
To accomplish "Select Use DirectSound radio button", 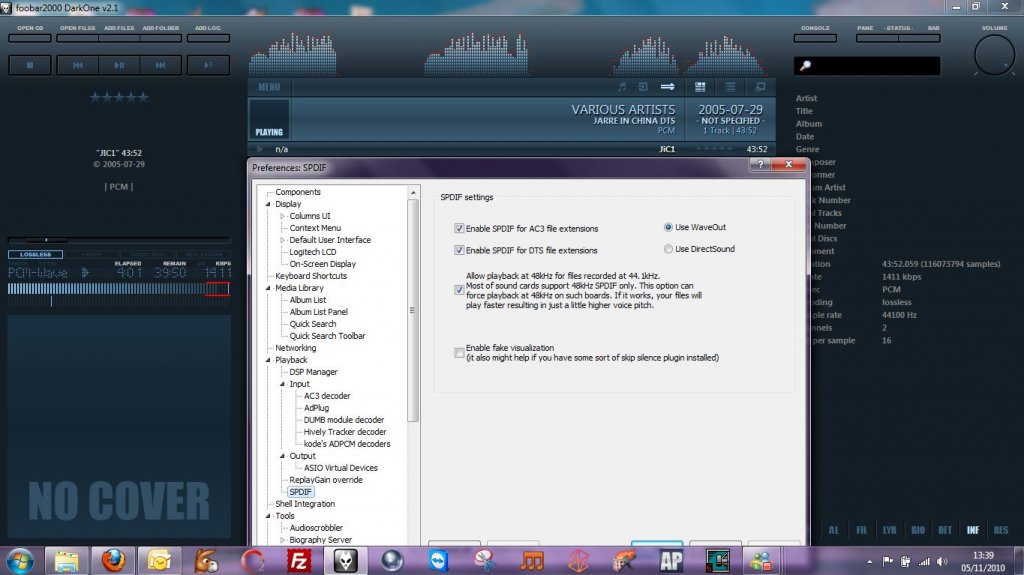I will pyautogui.click(x=668, y=249).
